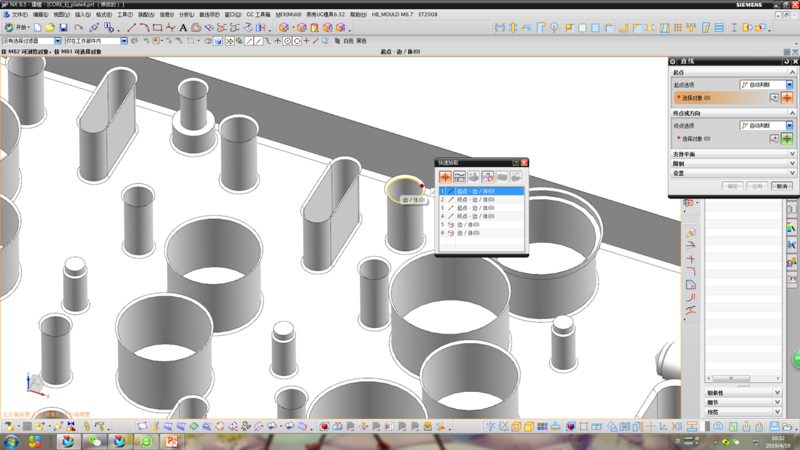This screenshot has height=450, width=800.
Task: Select the construction objects filter in Quick Pick
Action: click(459, 177)
